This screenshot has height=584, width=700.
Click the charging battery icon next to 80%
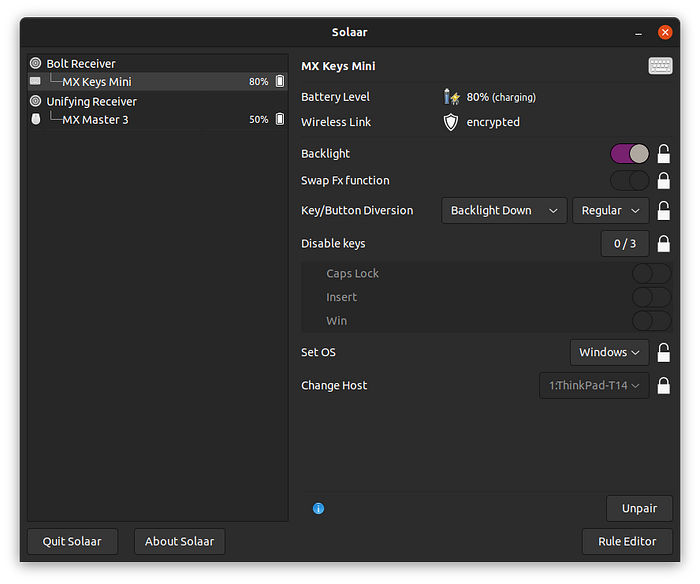451,97
